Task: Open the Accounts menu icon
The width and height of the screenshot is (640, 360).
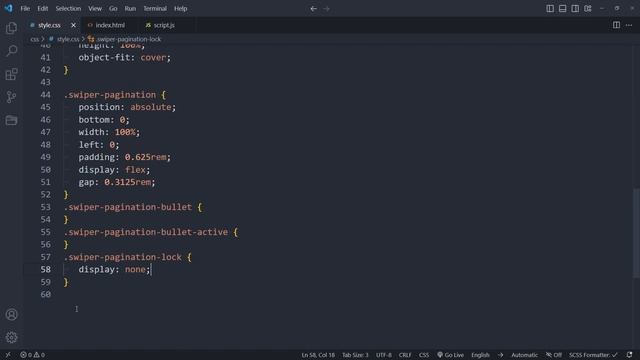Action: pyautogui.click(x=11, y=314)
